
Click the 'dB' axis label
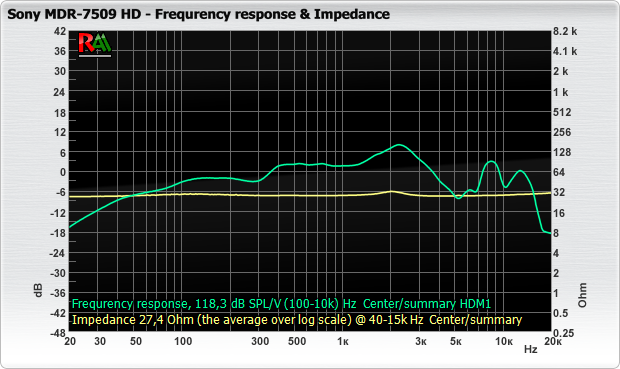tap(38, 290)
